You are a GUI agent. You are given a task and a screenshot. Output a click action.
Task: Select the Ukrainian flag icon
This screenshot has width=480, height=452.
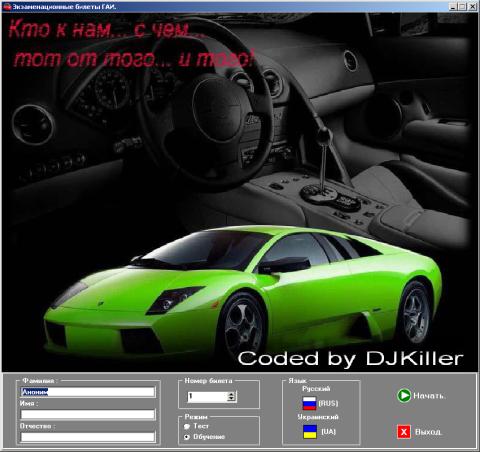(310, 432)
